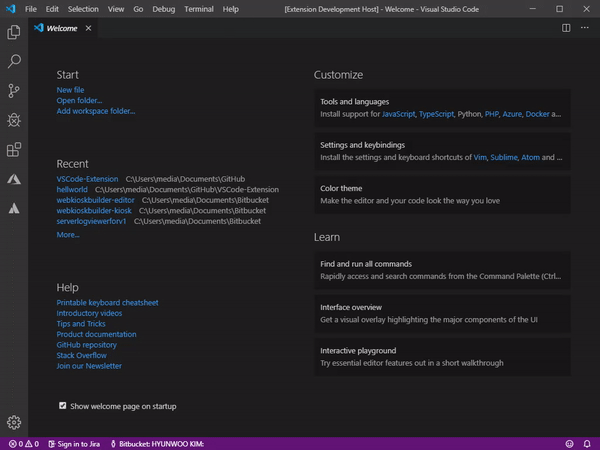
Task: Open the Azure view icon in activity bar
Action: (x=14, y=179)
